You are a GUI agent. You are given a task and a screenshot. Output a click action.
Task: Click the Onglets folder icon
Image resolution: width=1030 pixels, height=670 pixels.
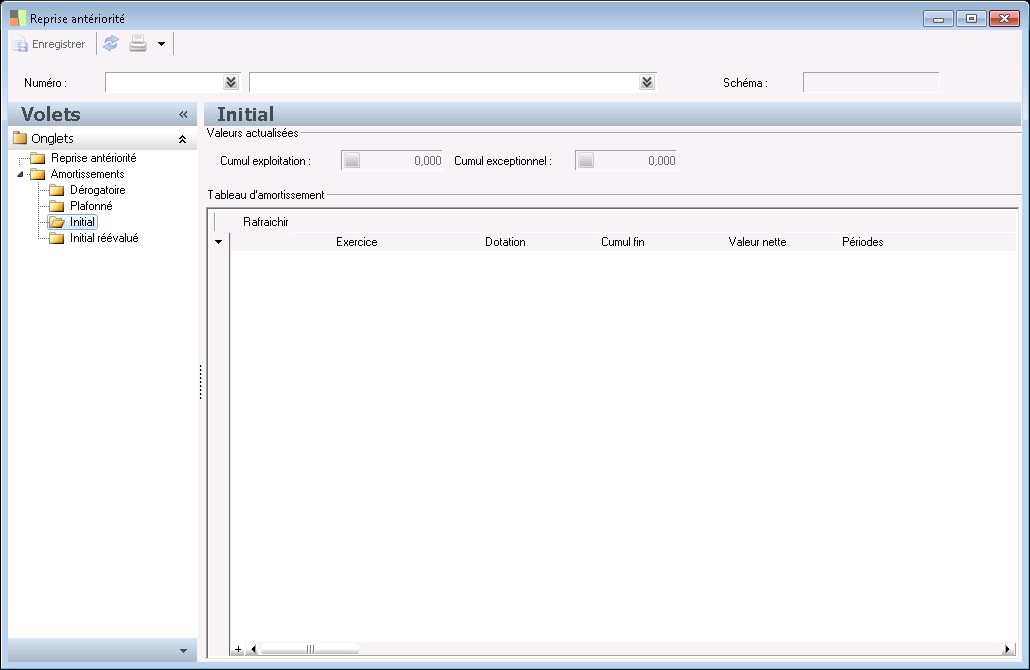20,139
